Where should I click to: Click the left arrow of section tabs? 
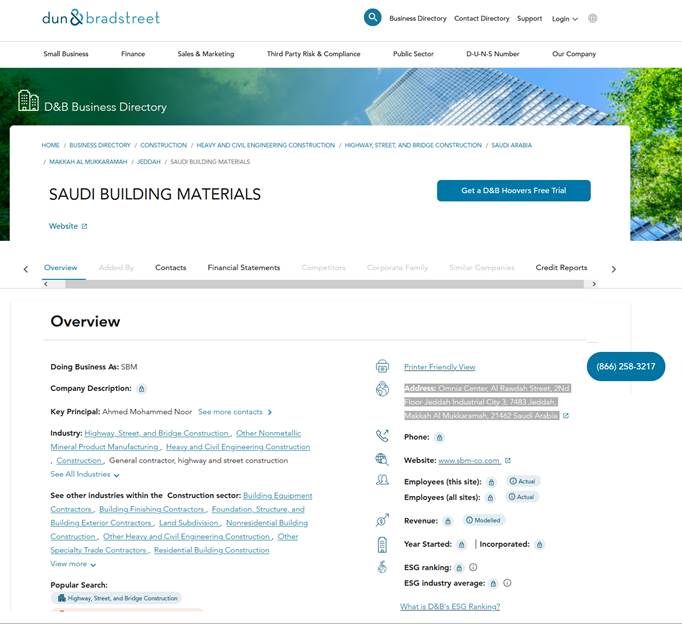pos(26,269)
